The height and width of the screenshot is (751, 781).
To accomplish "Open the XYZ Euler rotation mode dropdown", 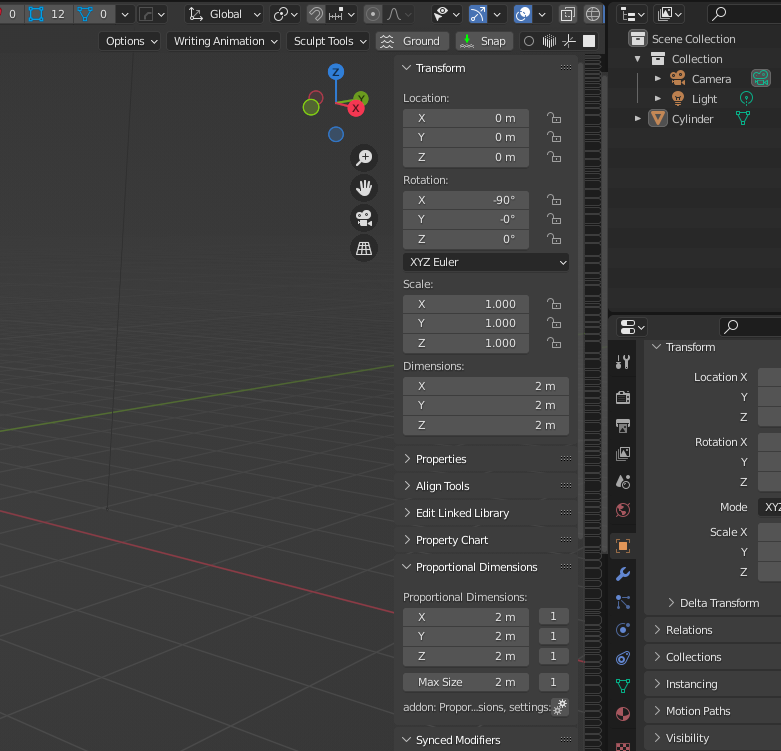I will tap(486, 262).
